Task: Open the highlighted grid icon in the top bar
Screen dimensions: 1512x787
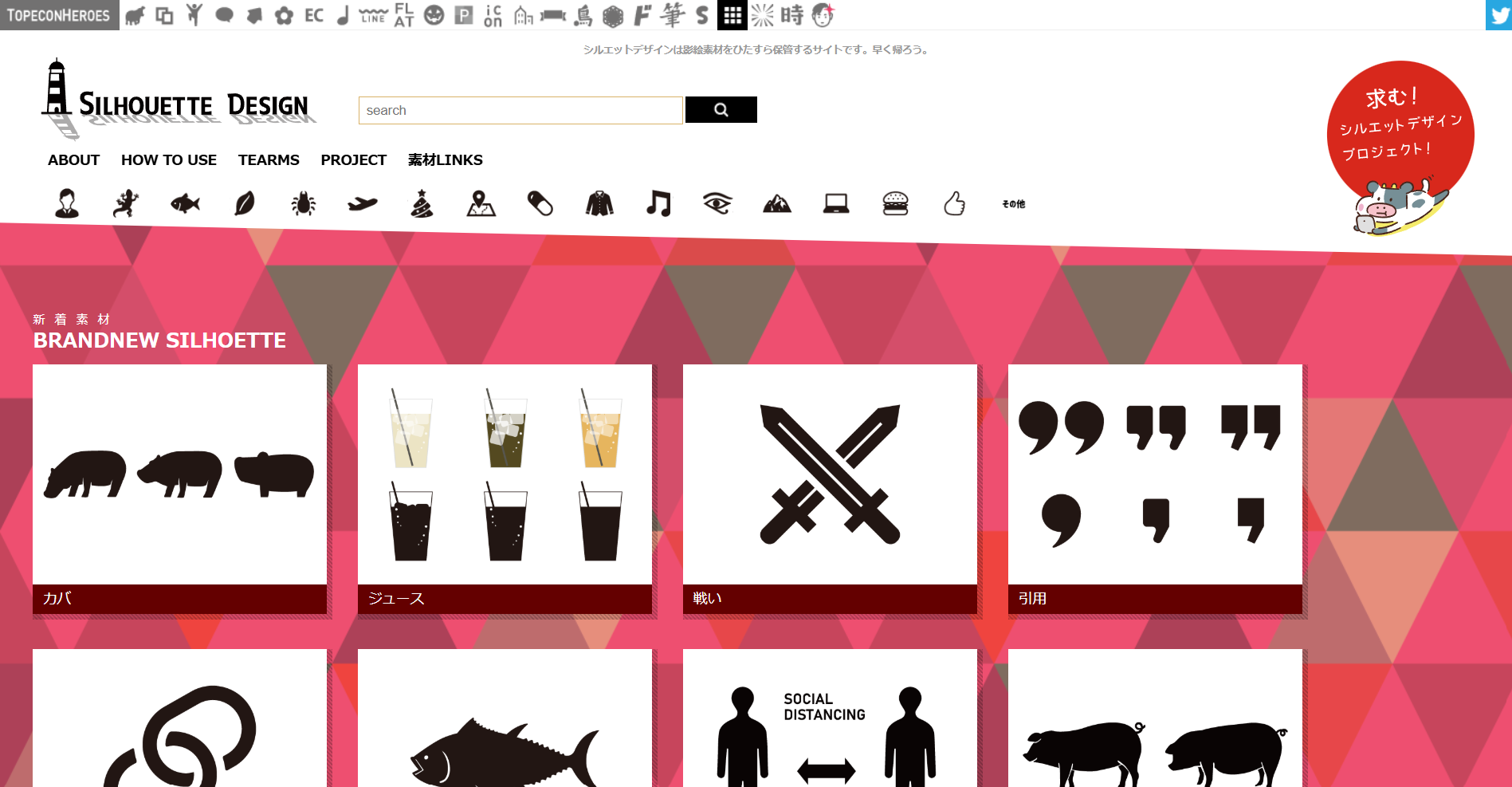Action: [732, 15]
